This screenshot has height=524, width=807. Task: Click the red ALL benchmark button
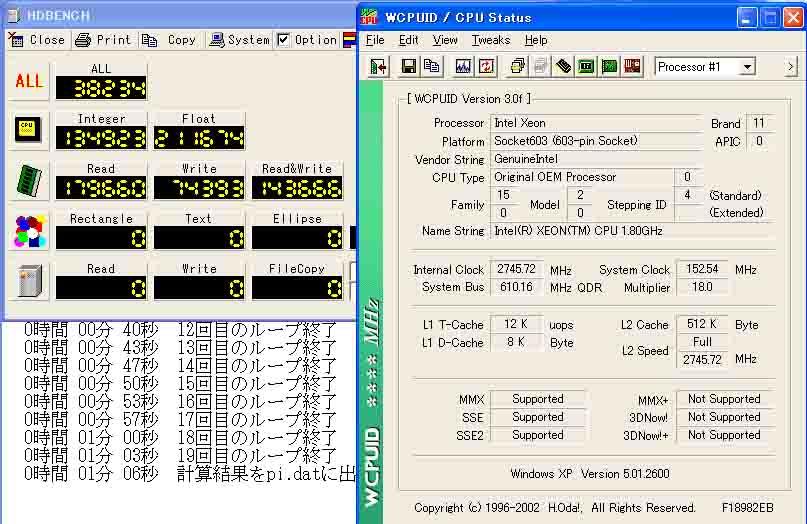(29, 81)
